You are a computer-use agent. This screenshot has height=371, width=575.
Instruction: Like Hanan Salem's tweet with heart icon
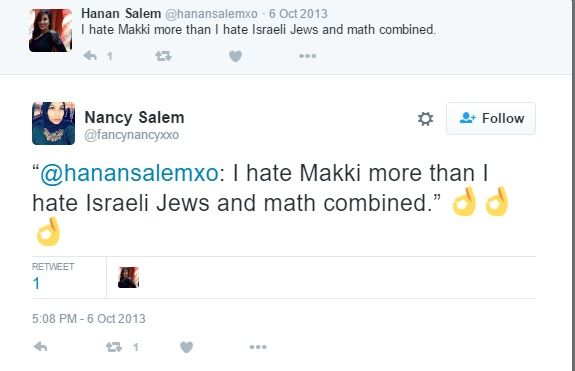[235, 56]
